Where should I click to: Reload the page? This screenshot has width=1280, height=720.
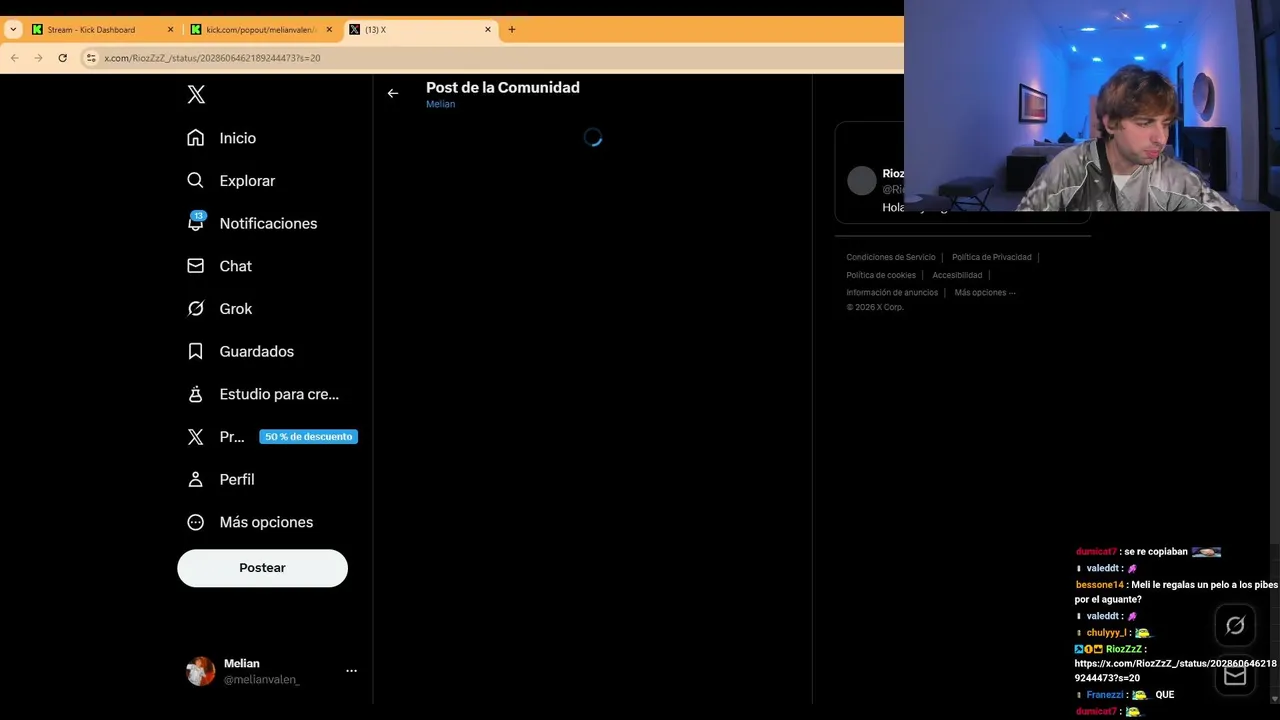(62, 58)
